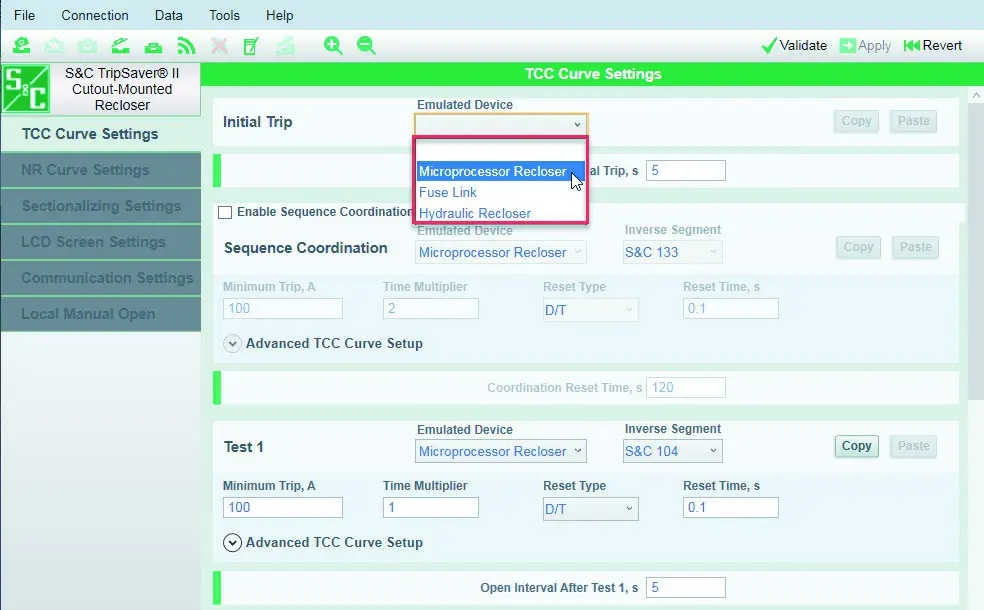Open the Tools menu

(x=224, y=15)
